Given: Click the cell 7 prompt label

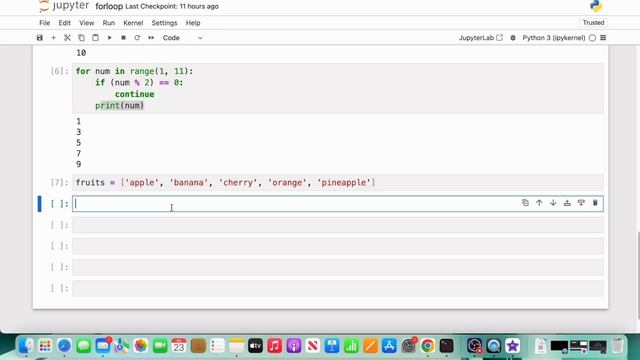Looking at the screenshot, I should tap(59, 182).
